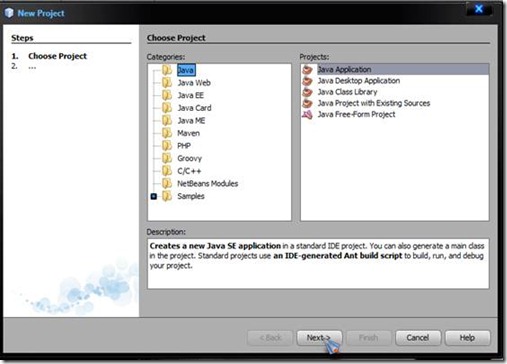Cancel the New Project wizard
The width and height of the screenshot is (507, 364).
pyautogui.click(x=418, y=338)
